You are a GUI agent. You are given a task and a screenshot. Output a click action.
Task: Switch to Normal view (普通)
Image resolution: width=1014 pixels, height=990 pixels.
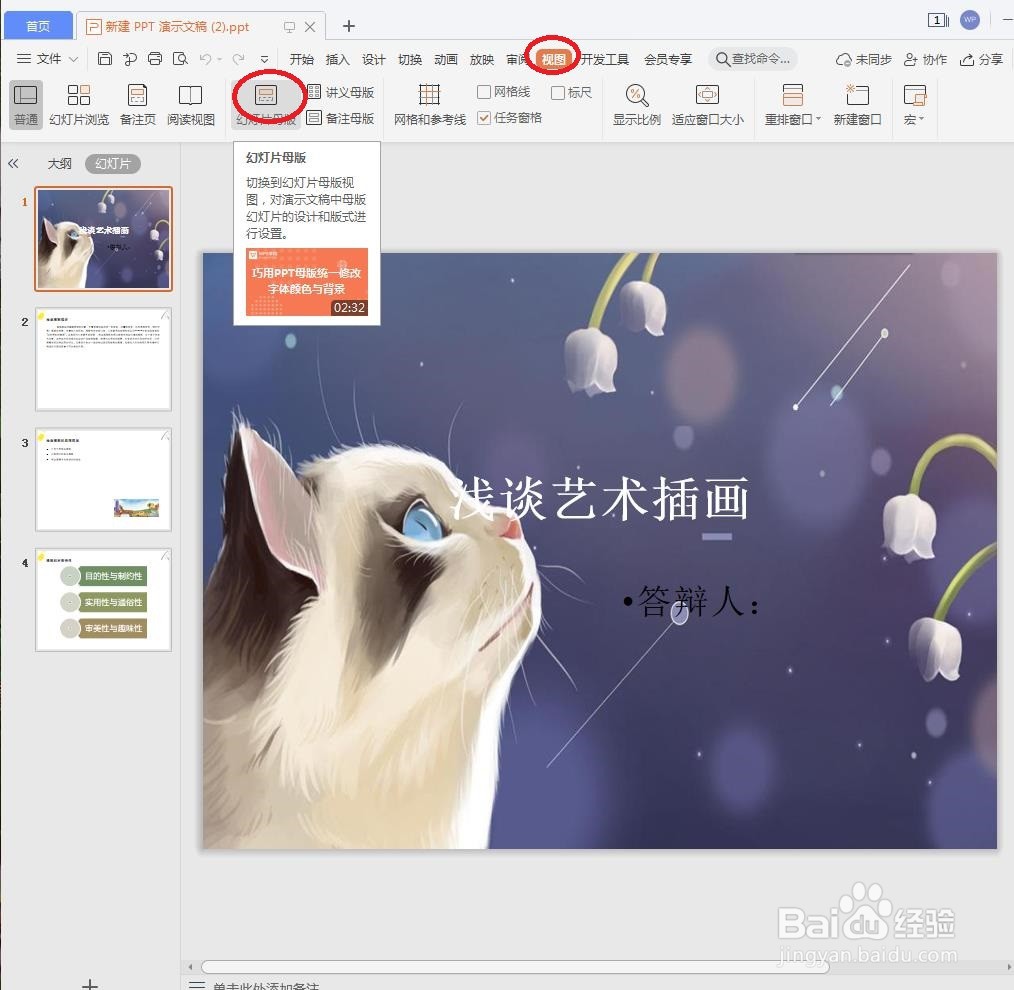click(x=26, y=104)
